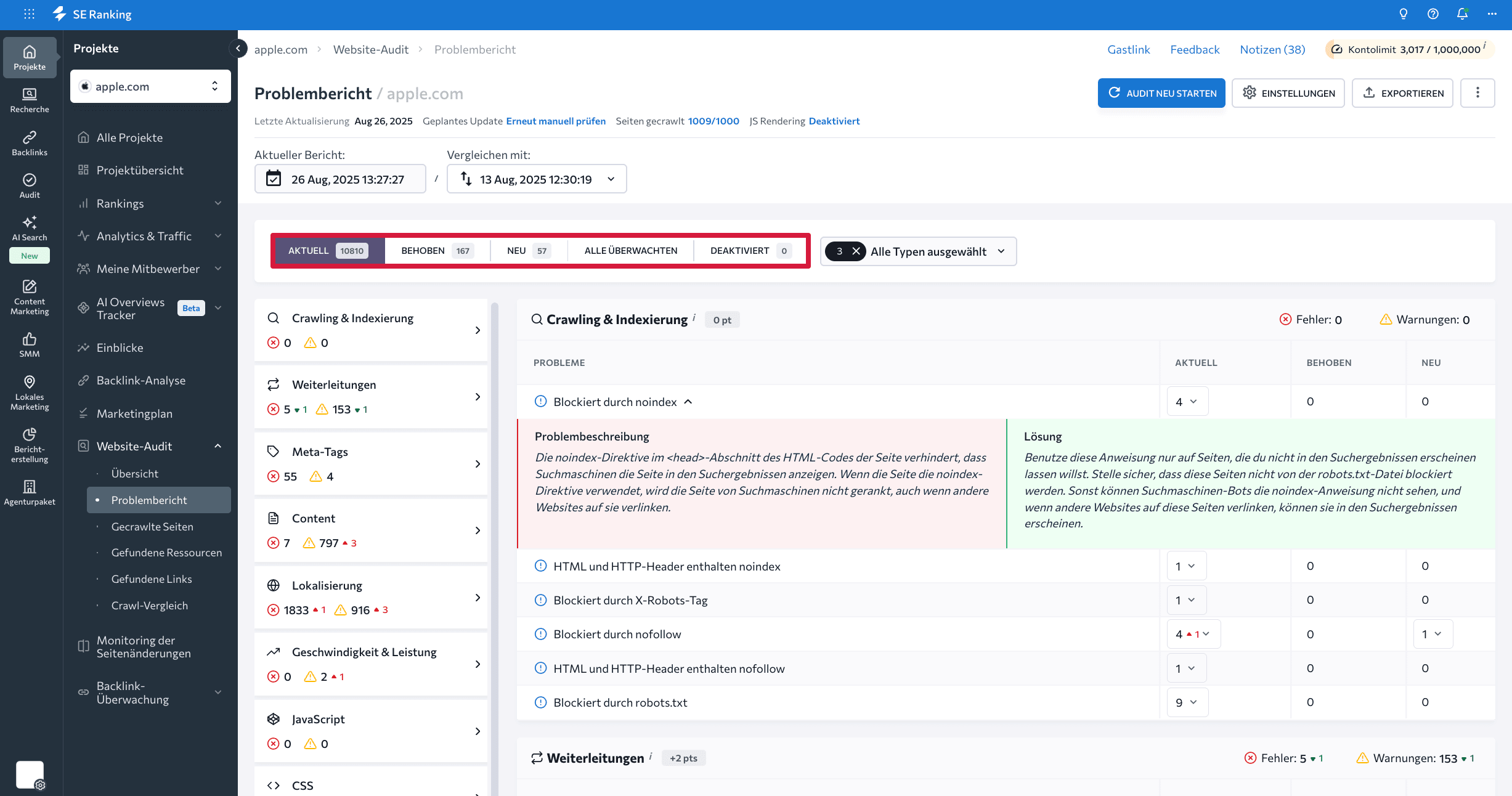Collapse the Projekte sidebar panel arrow
The height and width of the screenshot is (796, 1512).
[238, 48]
